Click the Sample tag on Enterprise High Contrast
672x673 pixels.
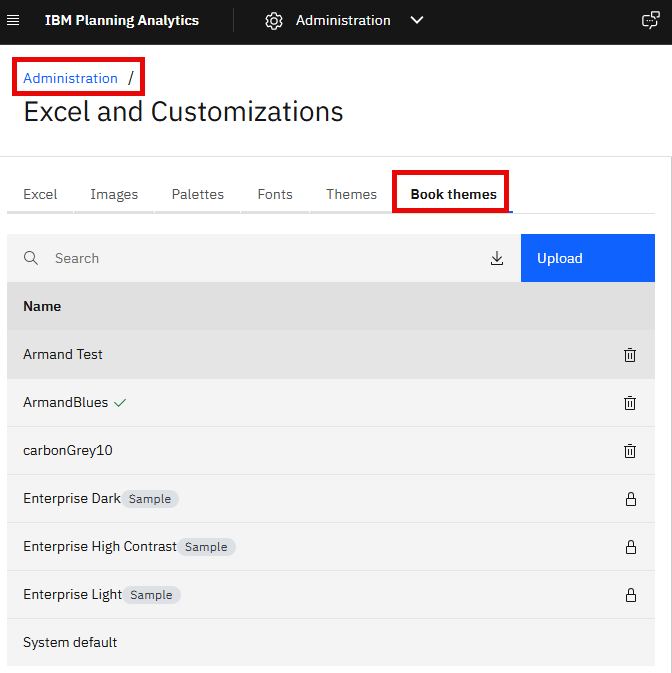click(206, 547)
